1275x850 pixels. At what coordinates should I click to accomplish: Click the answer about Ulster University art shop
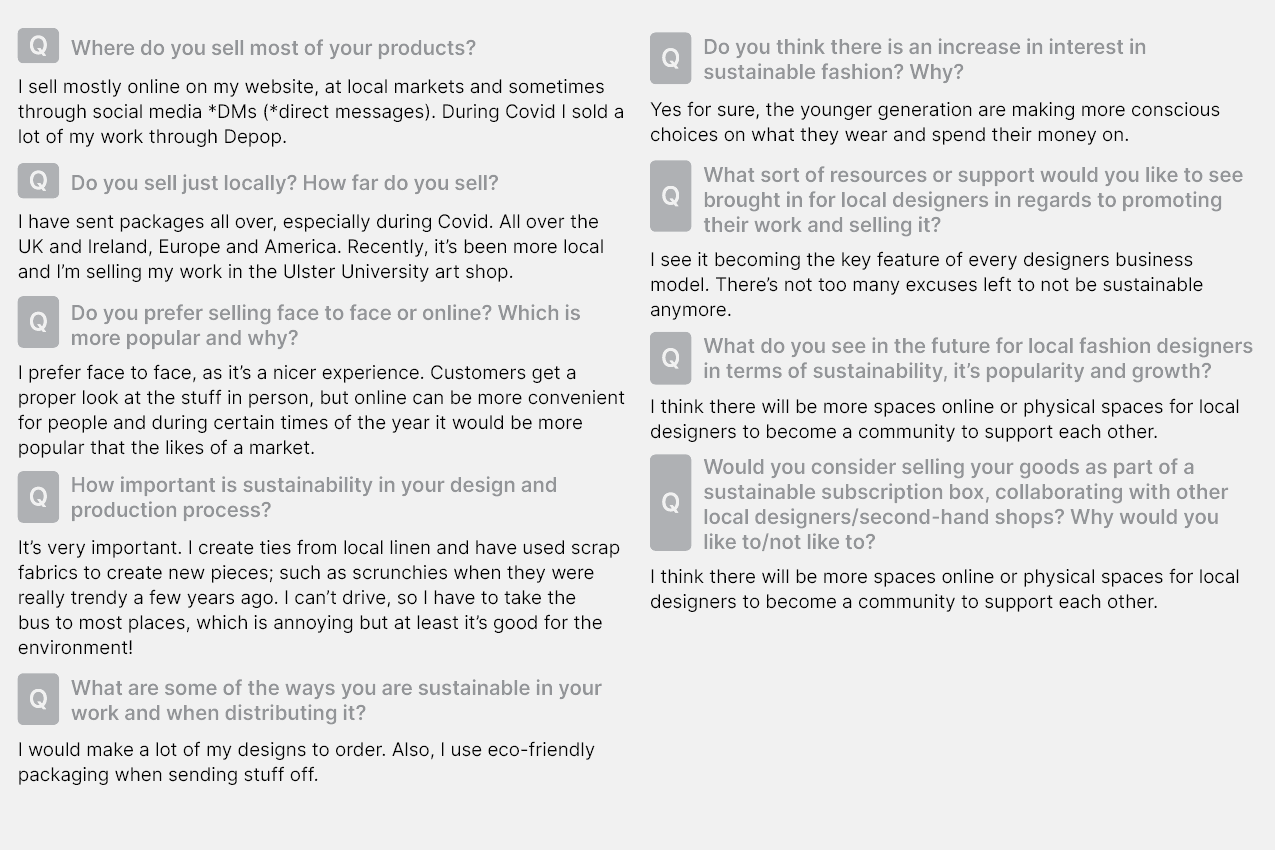click(310, 246)
